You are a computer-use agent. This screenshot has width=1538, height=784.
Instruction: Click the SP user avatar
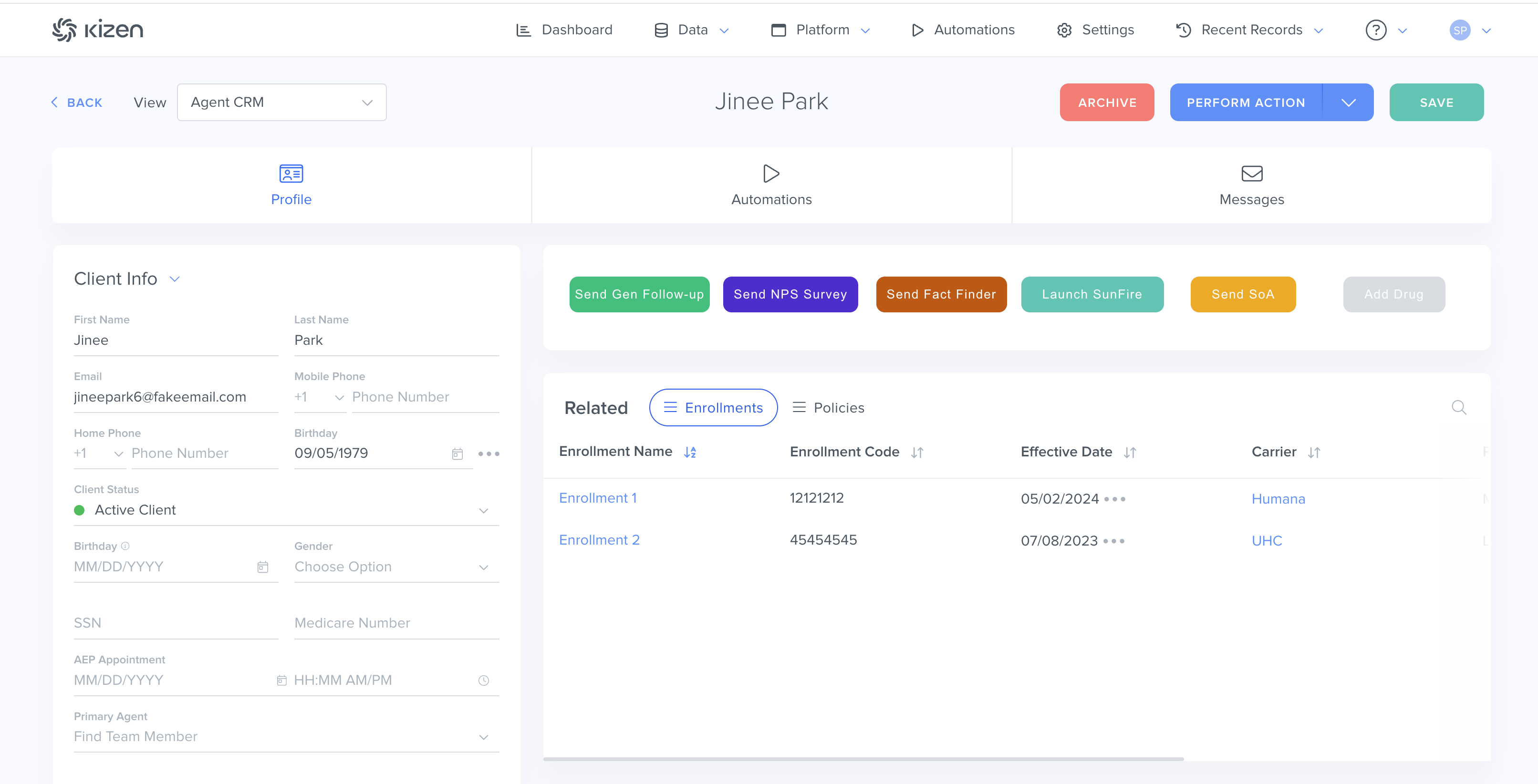[1460, 30]
